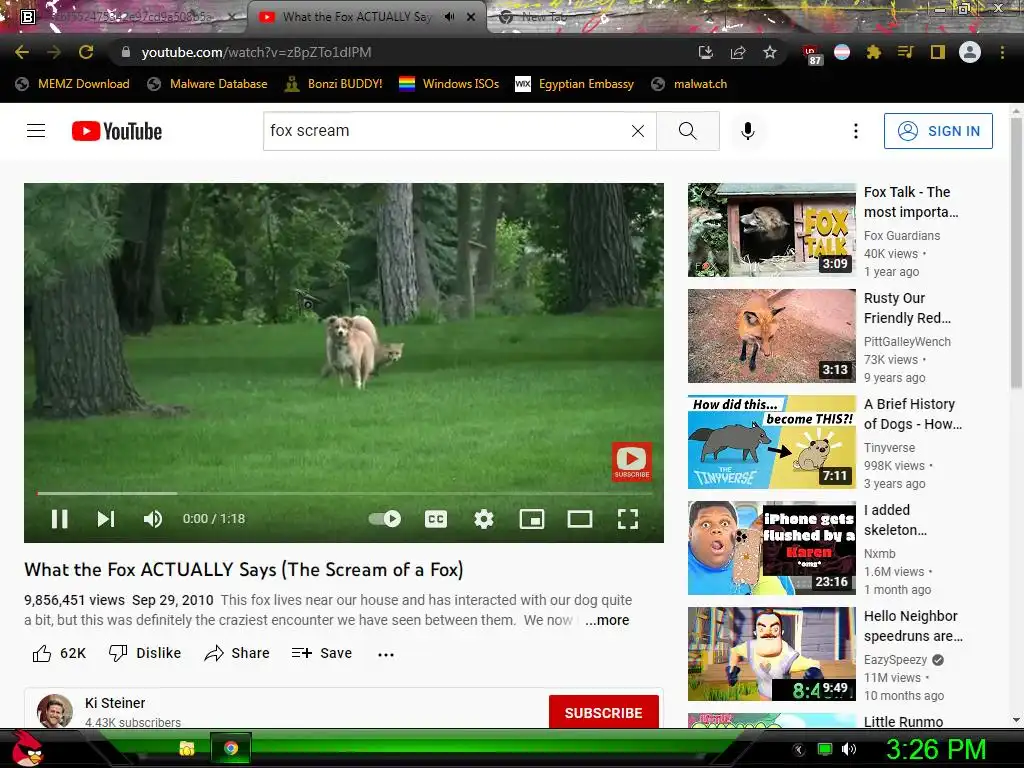Image resolution: width=1024 pixels, height=768 pixels.
Task: Open video settings gear
Action: click(484, 519)
